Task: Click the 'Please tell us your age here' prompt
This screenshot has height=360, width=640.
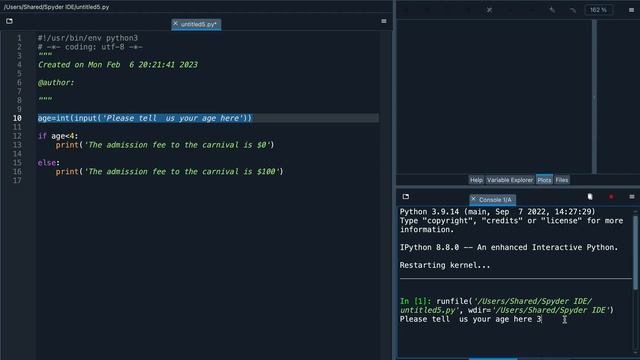Action: (x=466, y=319)
